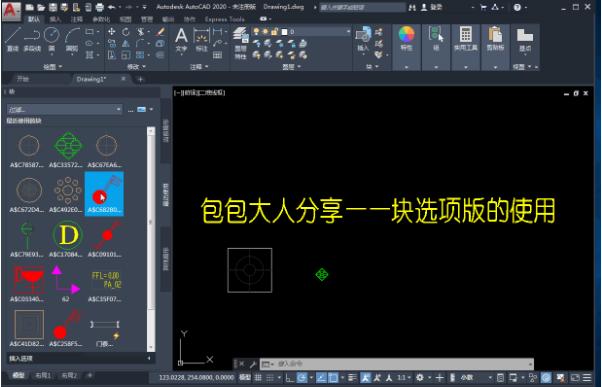Click the Rectangle draw tool icon

89,31
